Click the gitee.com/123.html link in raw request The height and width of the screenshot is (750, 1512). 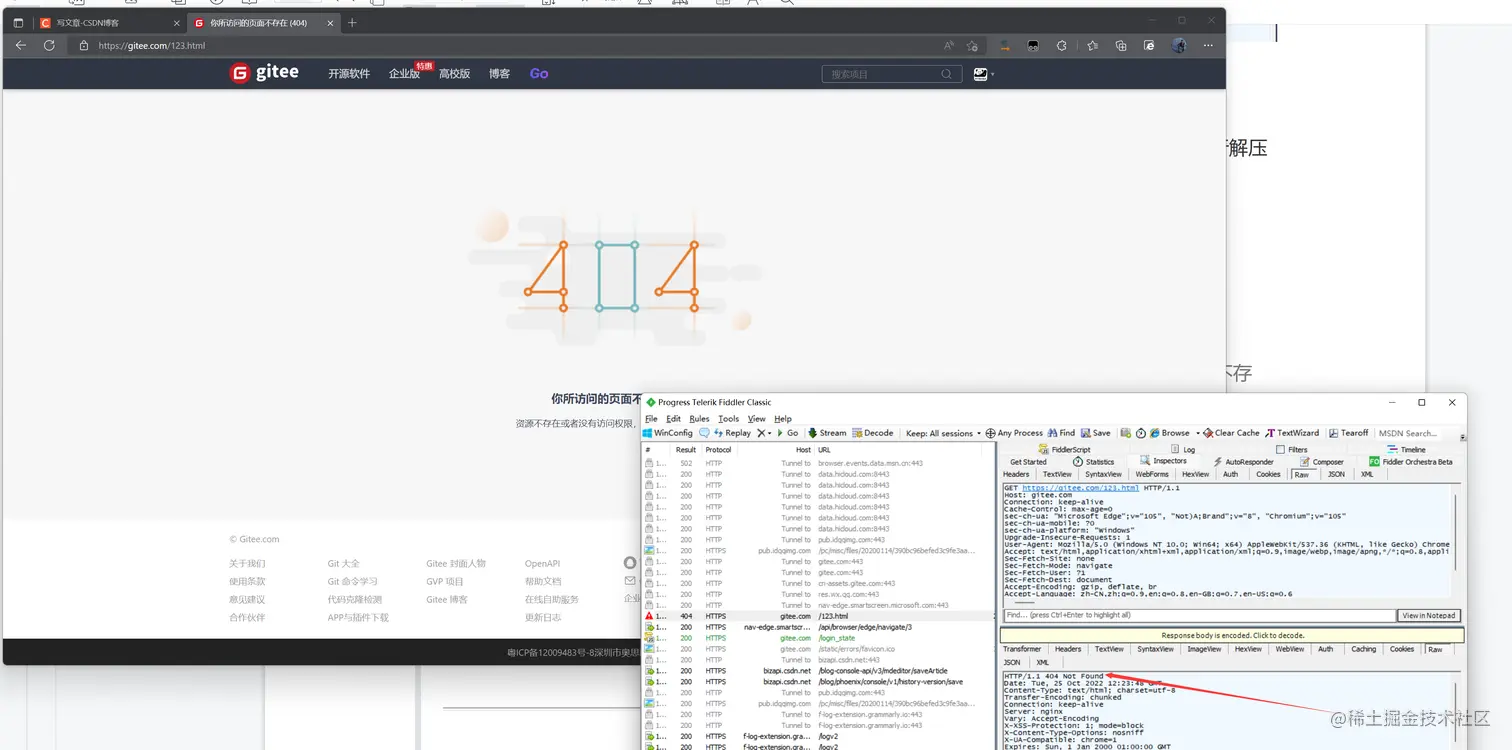pyautogui.click(x=1080, y=488)
